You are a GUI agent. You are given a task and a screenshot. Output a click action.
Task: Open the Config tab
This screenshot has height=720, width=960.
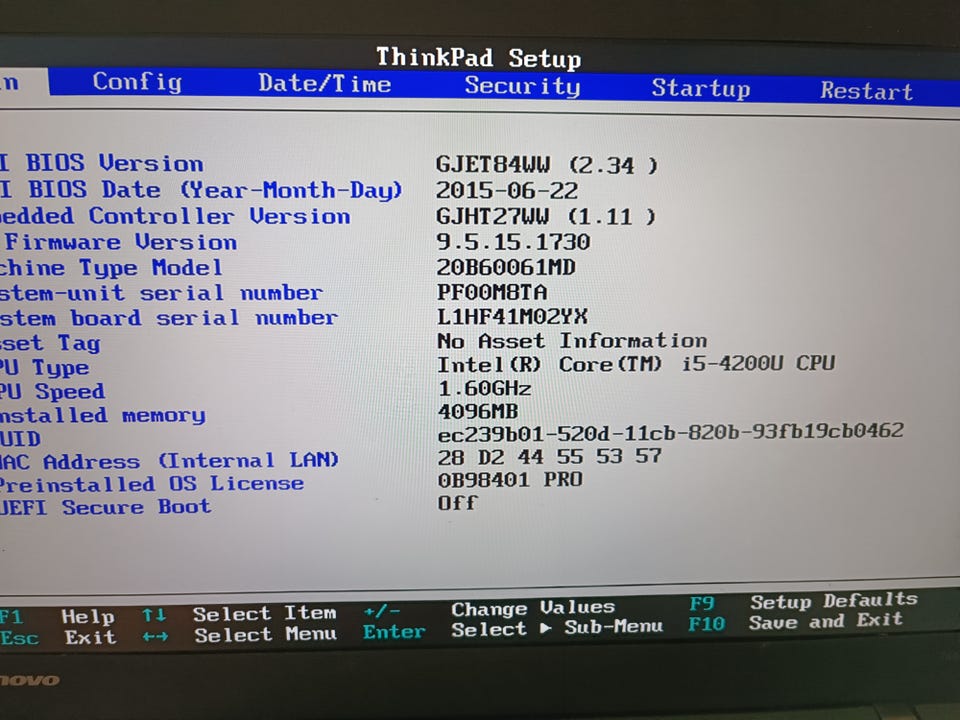[137, 81]
